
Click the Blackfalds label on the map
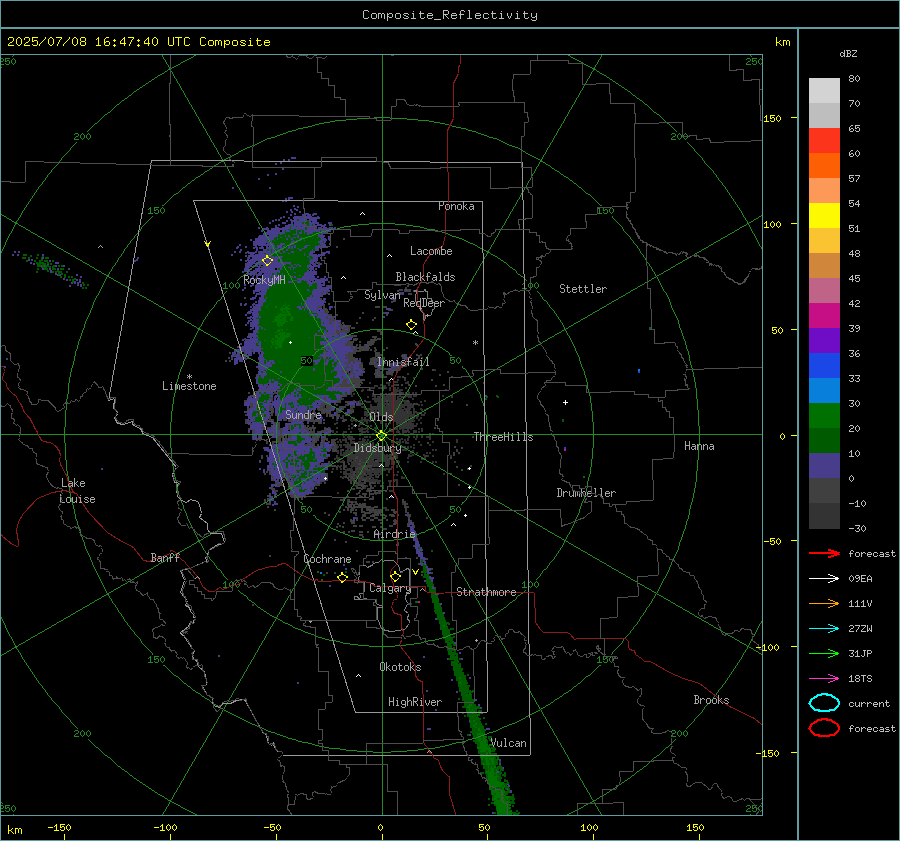[425, 277]
